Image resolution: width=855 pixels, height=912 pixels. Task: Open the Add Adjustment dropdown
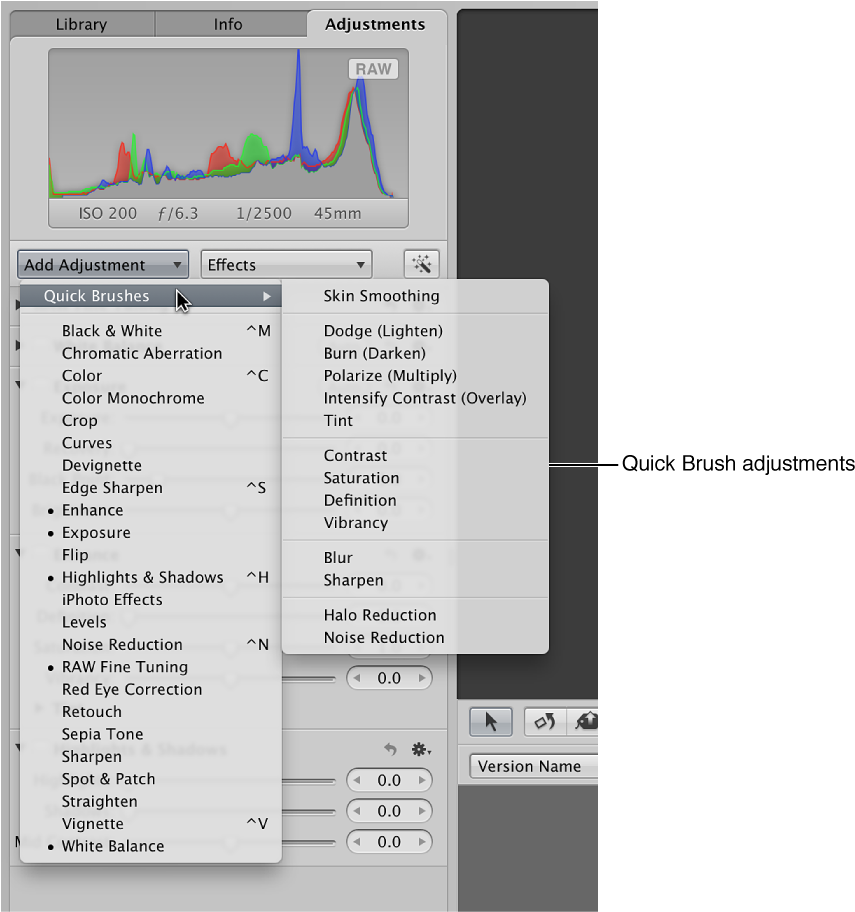pyautogui.click(x=102, y=264)
